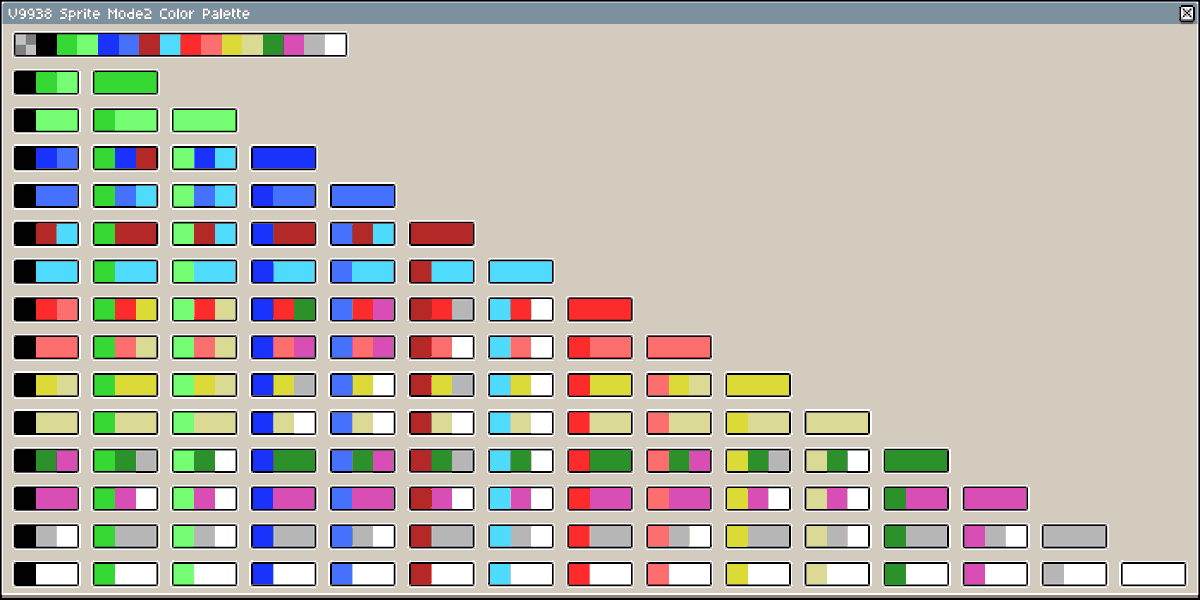
Task: Close the V9938 Sprite Mode2 Color Palette window
Action: (1187, 13)
